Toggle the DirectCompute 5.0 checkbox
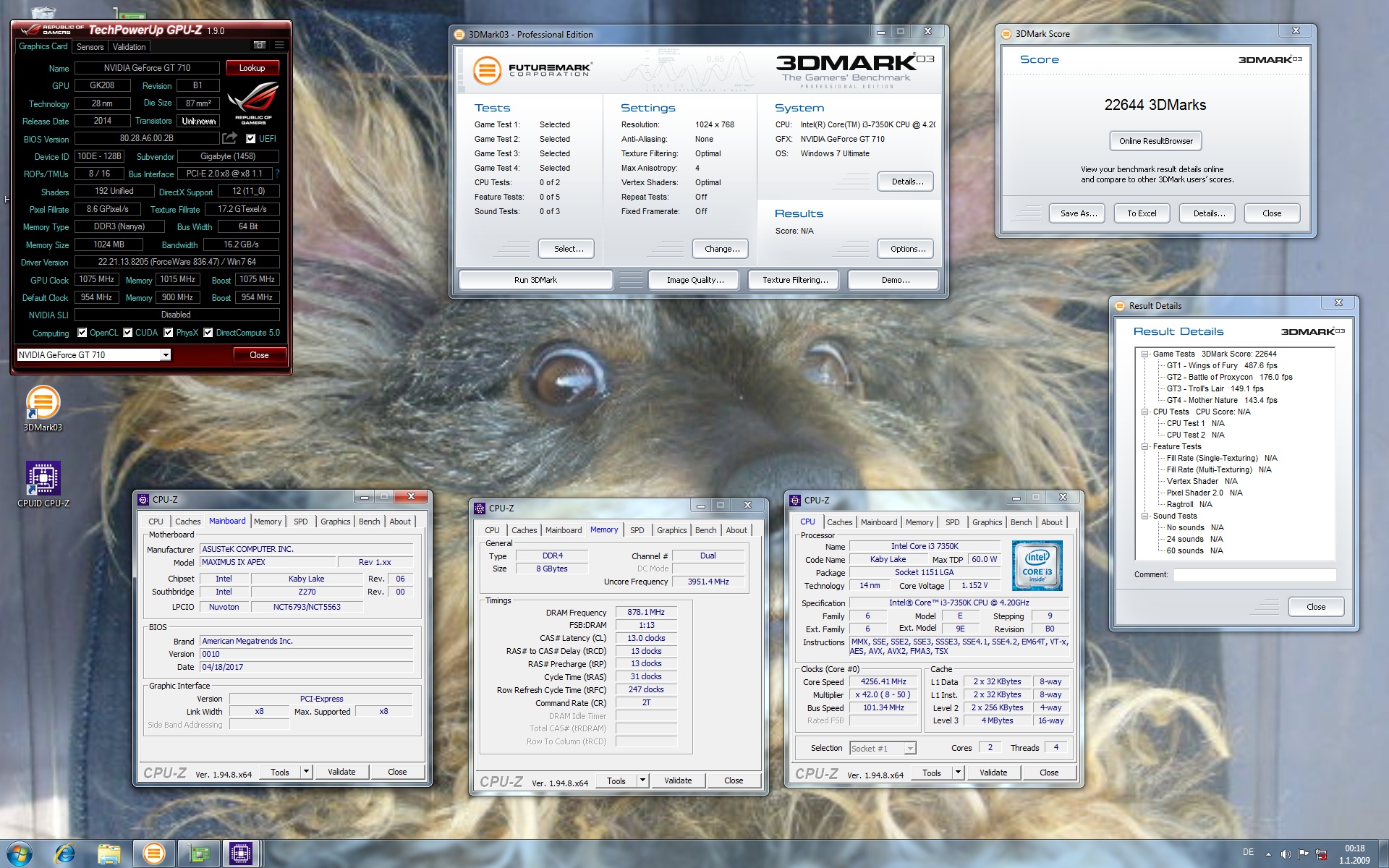This screenshot has height=868, width=1389. (x=208, y=333)
